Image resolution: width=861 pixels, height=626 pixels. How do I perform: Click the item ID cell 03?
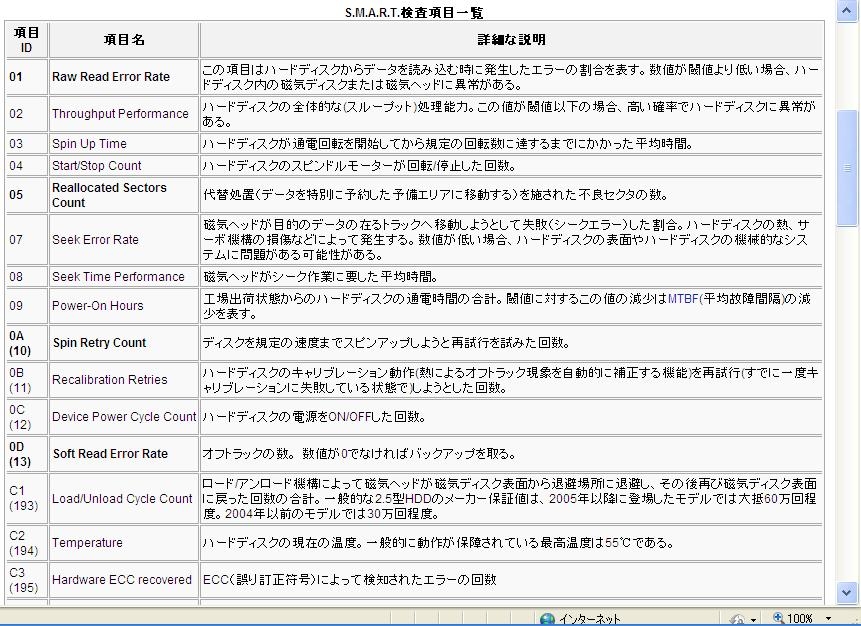tap(26, 144)
